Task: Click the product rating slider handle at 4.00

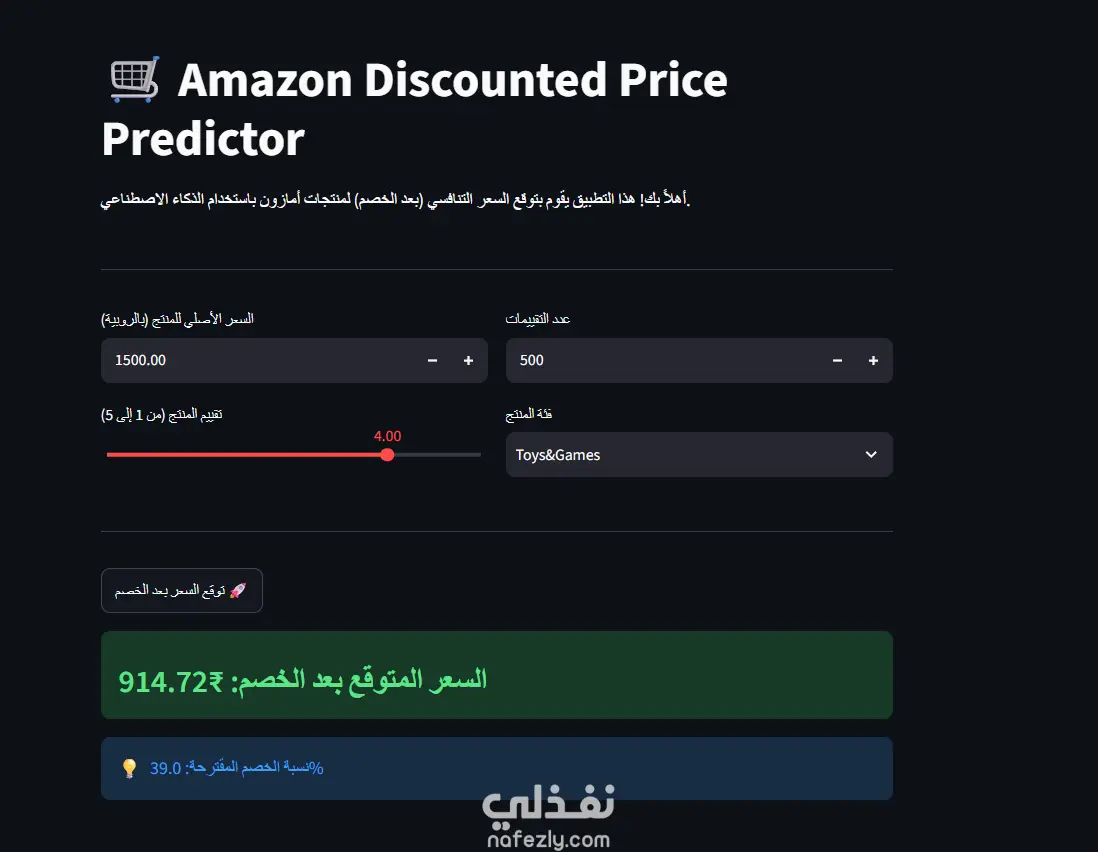Action: [x=387, y=455]
